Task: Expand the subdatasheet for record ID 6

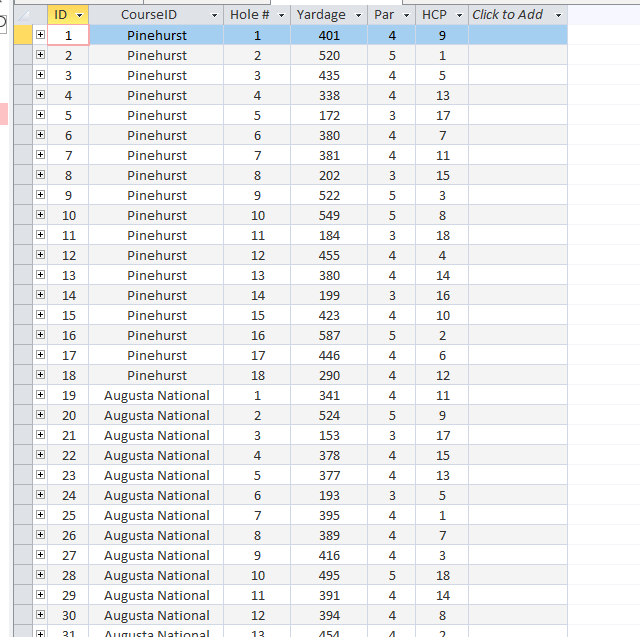Action: tap(40, 135)
